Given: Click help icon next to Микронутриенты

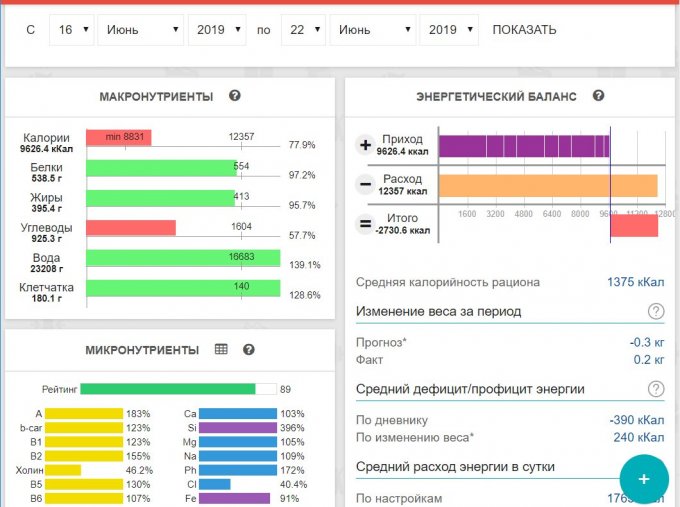Looking at the screenshot, I should pyautogui.click(x=249, y=350).
